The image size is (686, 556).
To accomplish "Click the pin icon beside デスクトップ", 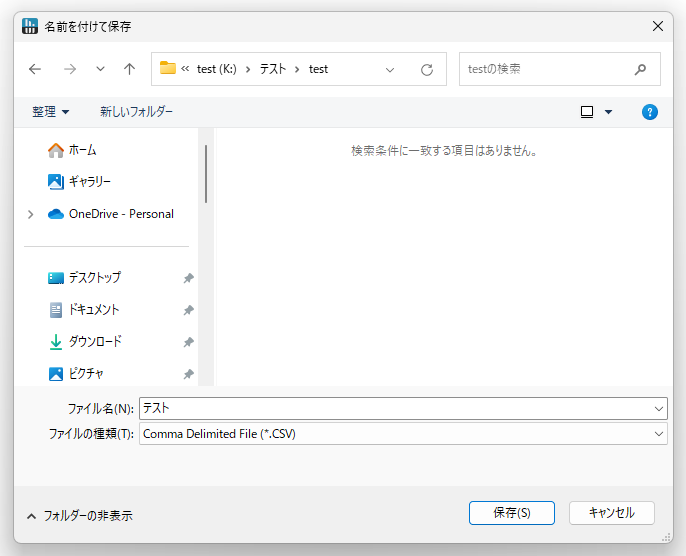I will (x=189, y=278).
